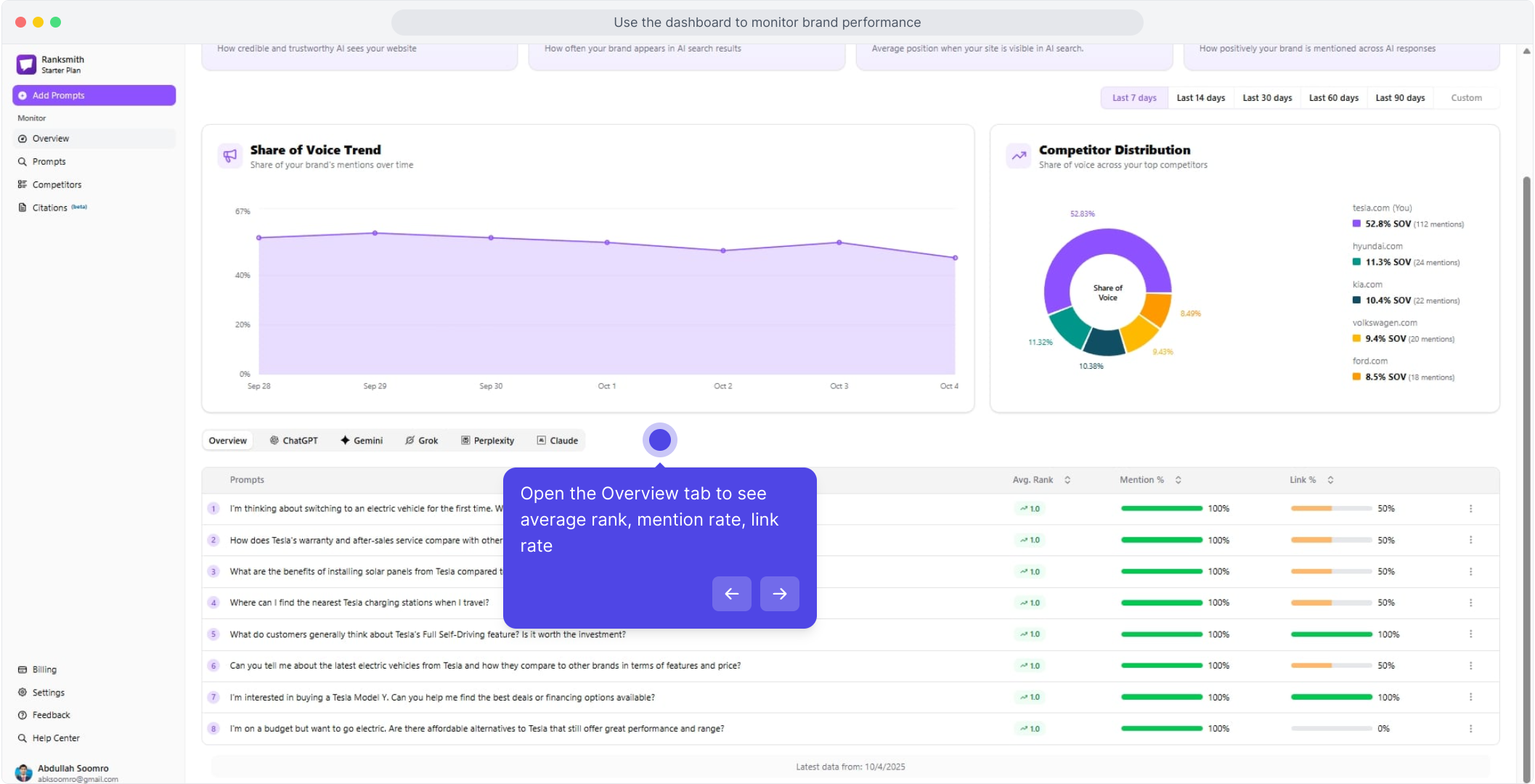The image size is (1535, 784).
Task: Open the Prompts sidebar item
Action: [49, 162]
